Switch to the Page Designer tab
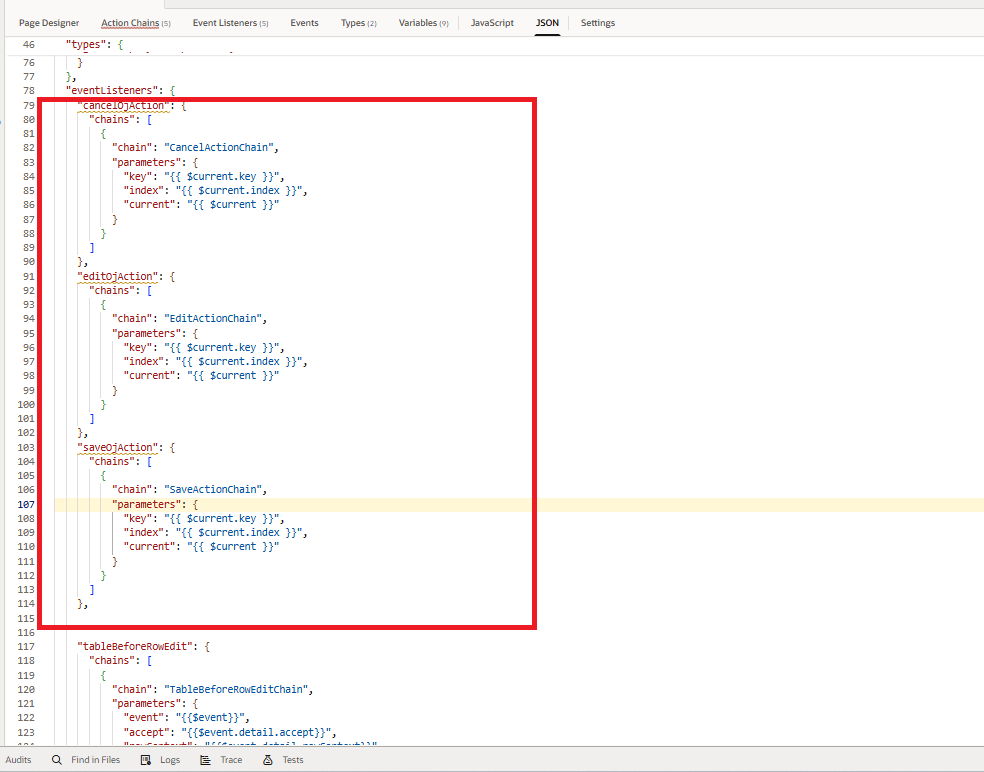The image size is (984, 772). pos(49,23)
